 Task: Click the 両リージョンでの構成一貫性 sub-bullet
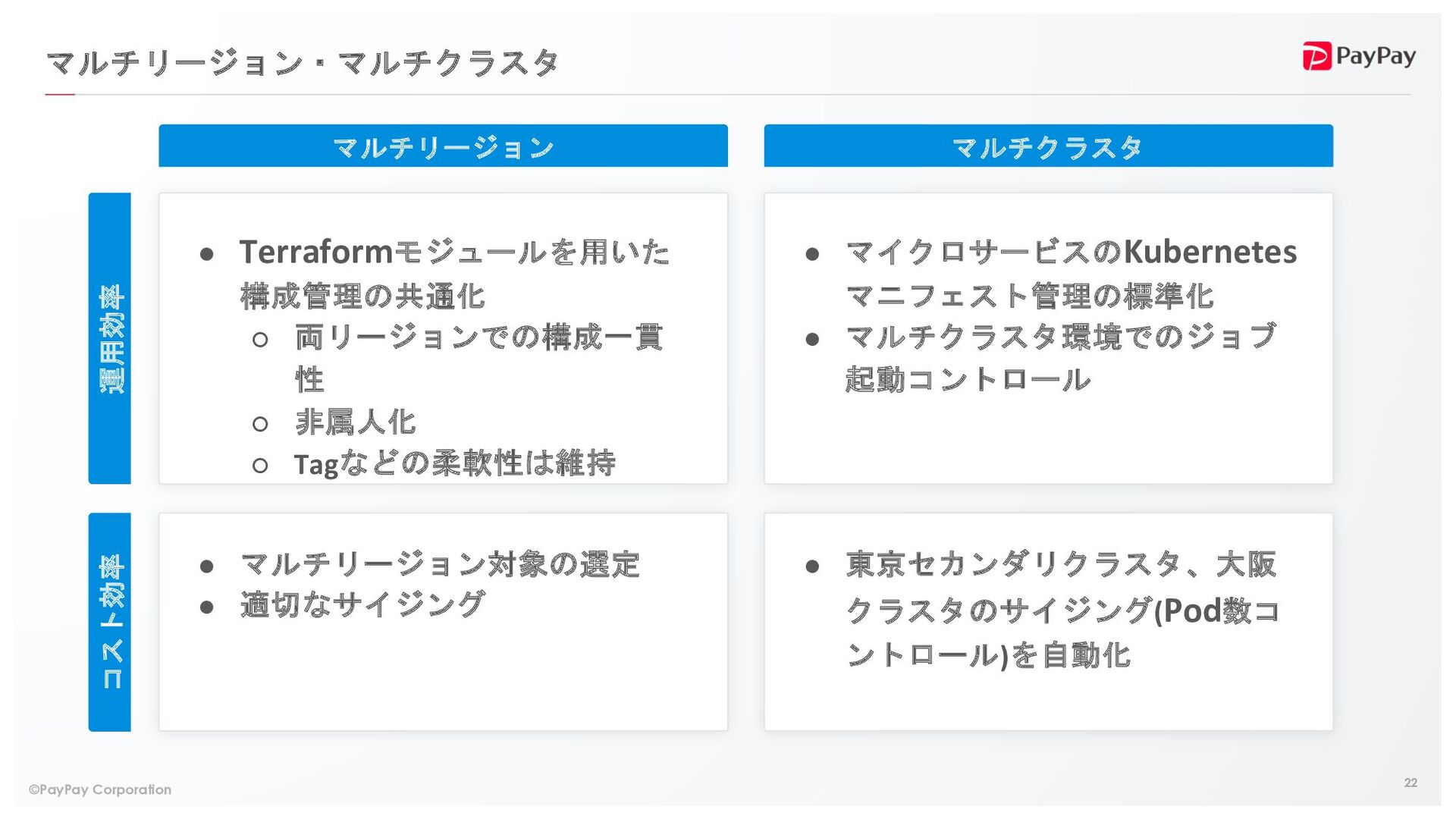point(478,356)
